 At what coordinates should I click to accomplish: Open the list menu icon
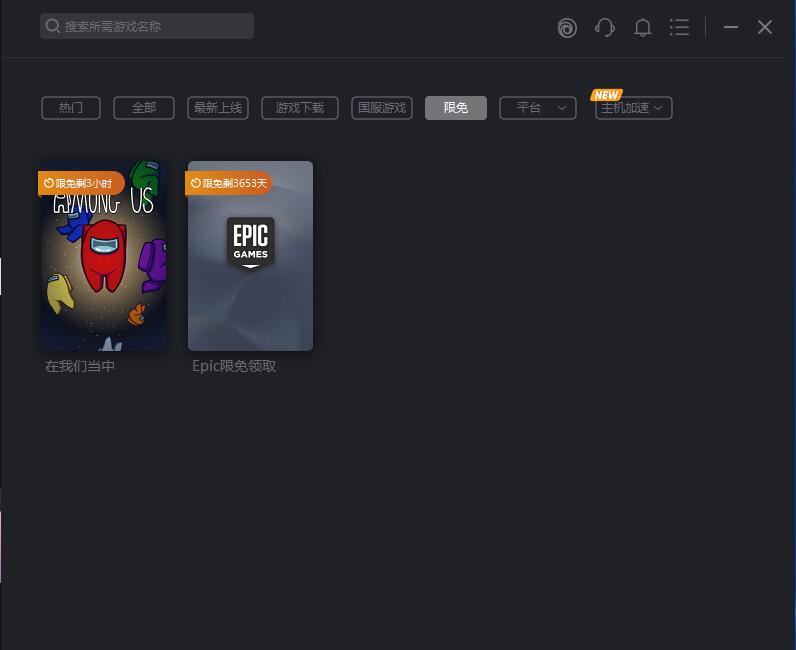coord(679,27)
